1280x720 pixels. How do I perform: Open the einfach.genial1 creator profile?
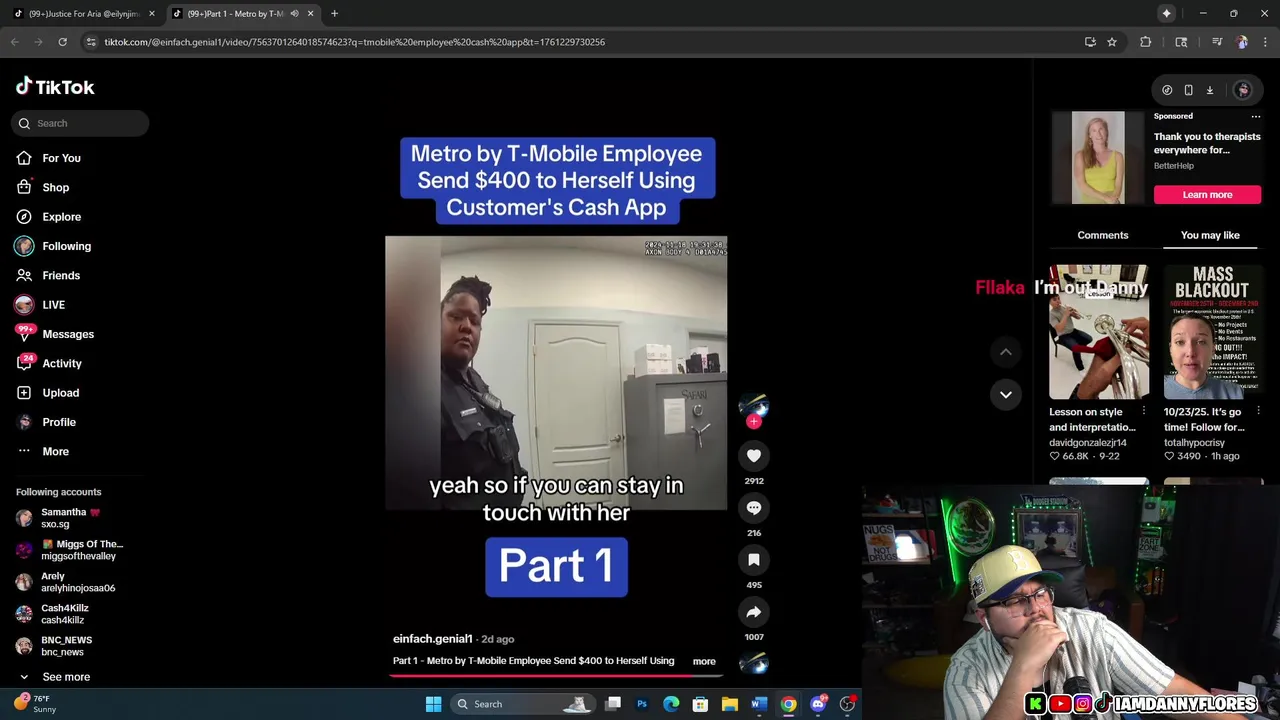tap(432, 639)
